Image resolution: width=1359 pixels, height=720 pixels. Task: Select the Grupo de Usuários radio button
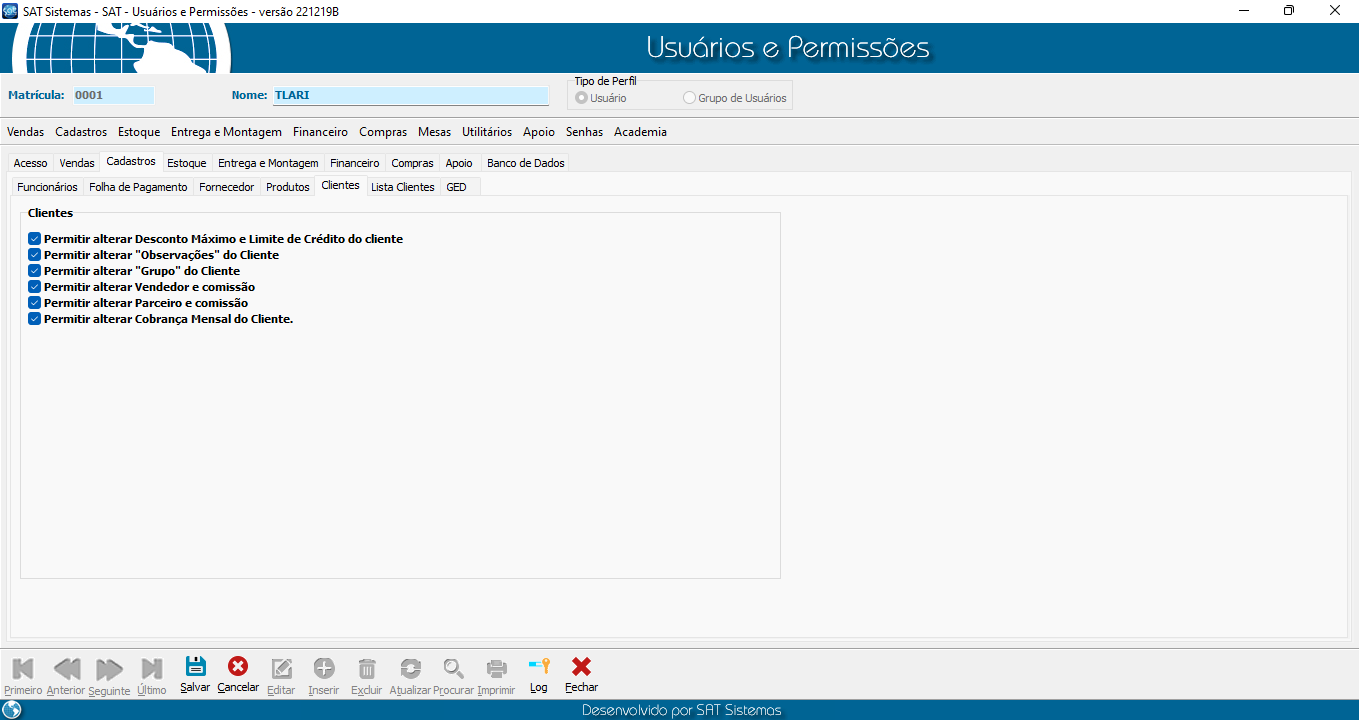pyautogui.click(x=689, y=98)
